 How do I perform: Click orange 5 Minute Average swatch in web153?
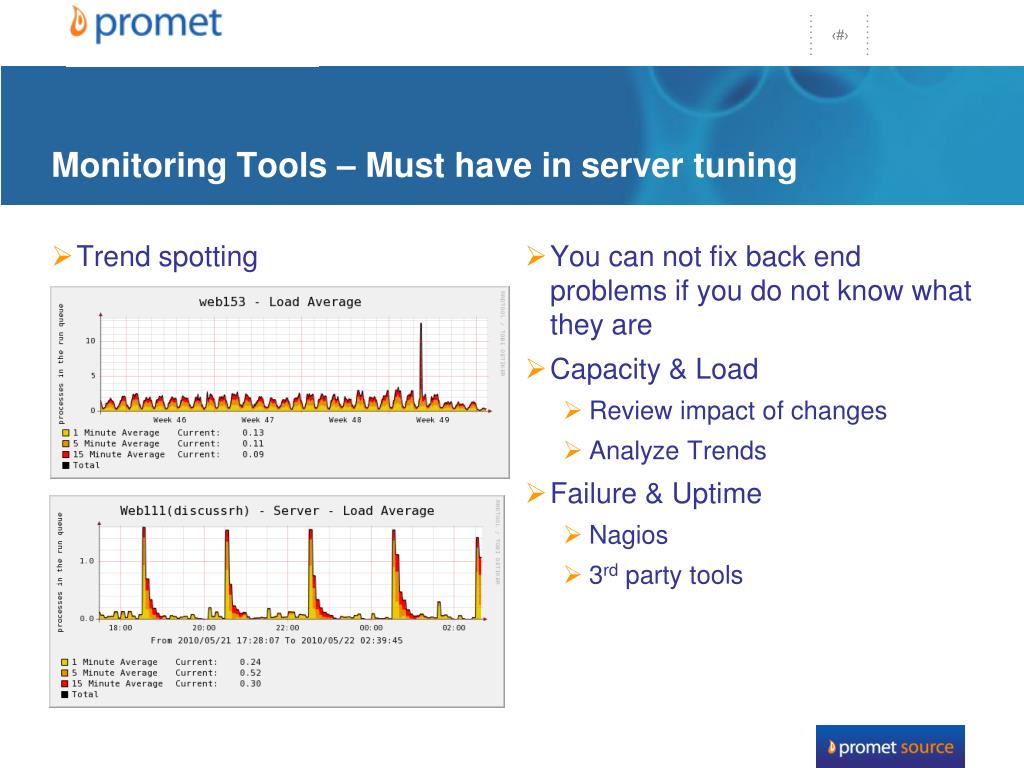65,443
